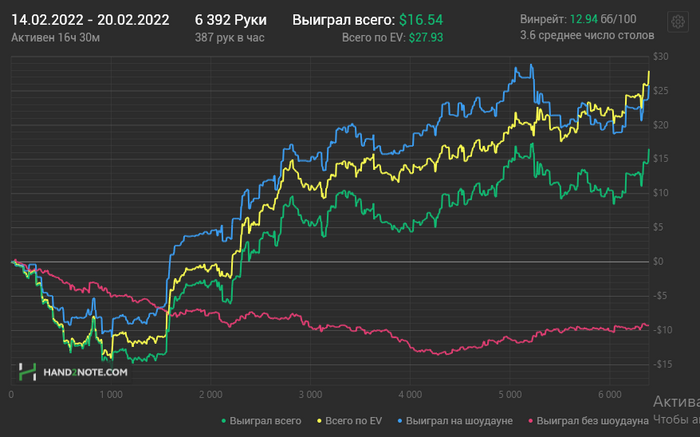The width and height of the screenshot is (700, 437).
Task: Click the winrate value 12.94
Action: coord(583,19)
